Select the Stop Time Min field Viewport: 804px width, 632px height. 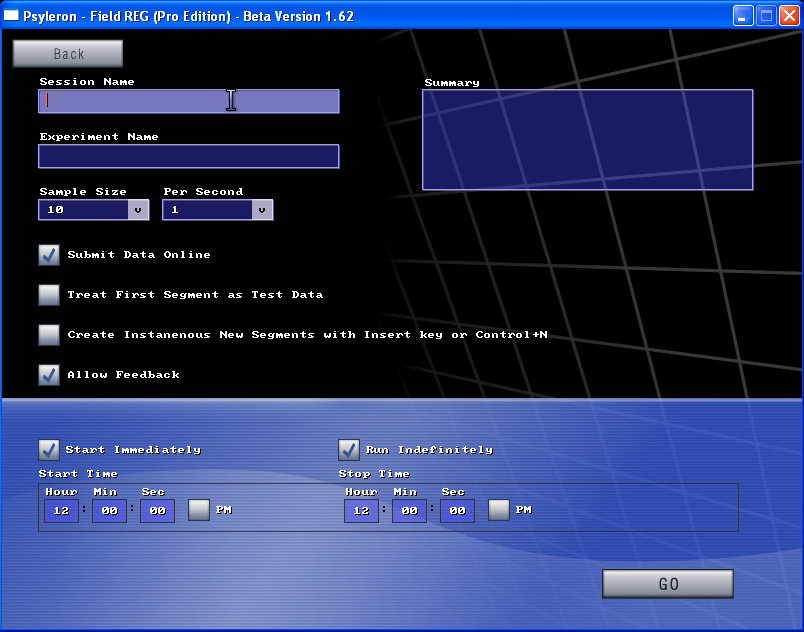[x=409, y=511]
